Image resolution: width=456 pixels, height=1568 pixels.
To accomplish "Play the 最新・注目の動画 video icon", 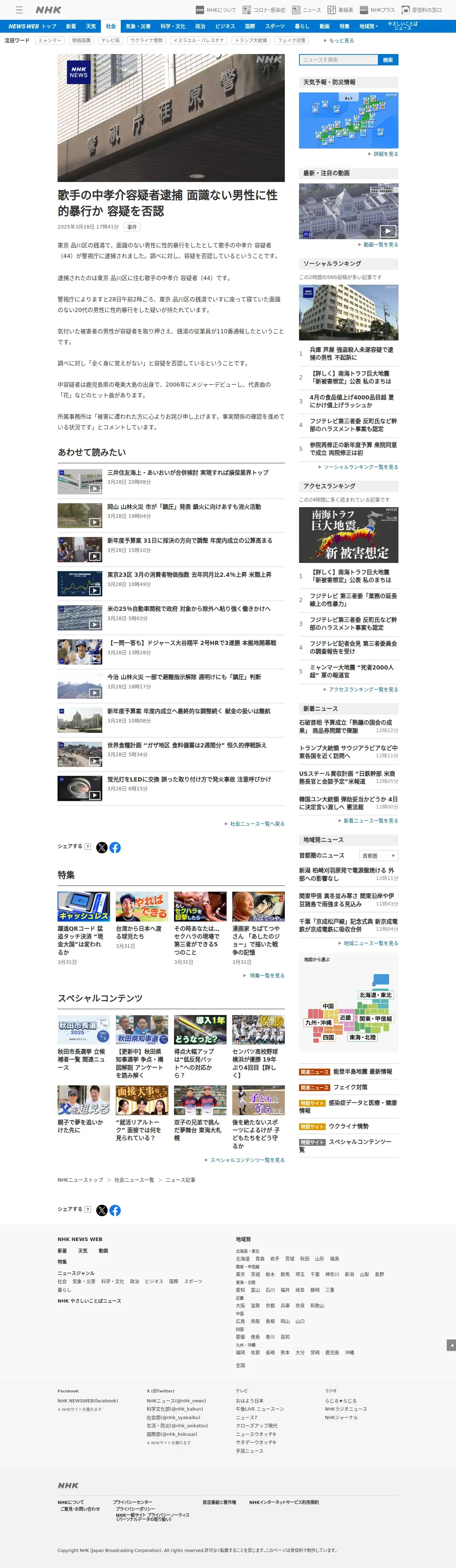I will (x=388, y=231).
